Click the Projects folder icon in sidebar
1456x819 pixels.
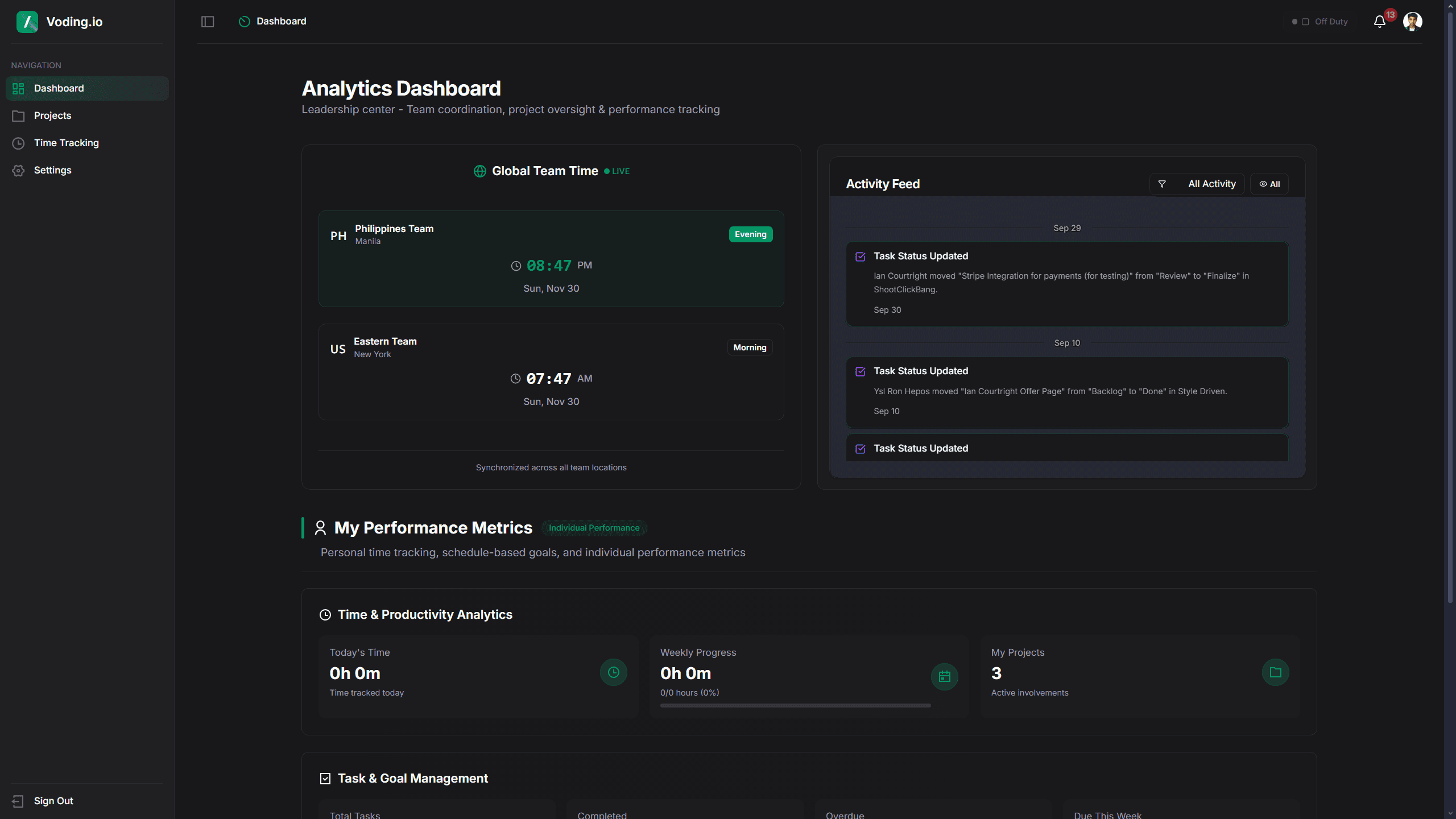click(x=18, y=116)
